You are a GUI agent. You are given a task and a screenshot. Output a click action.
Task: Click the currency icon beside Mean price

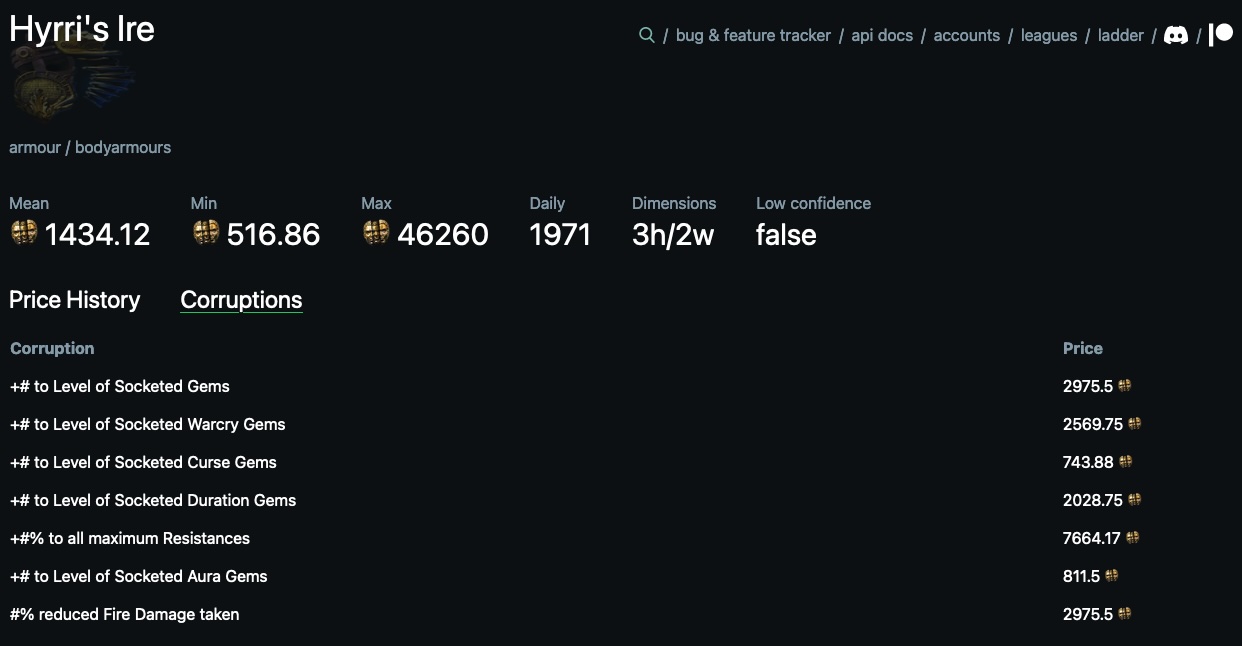24,233
